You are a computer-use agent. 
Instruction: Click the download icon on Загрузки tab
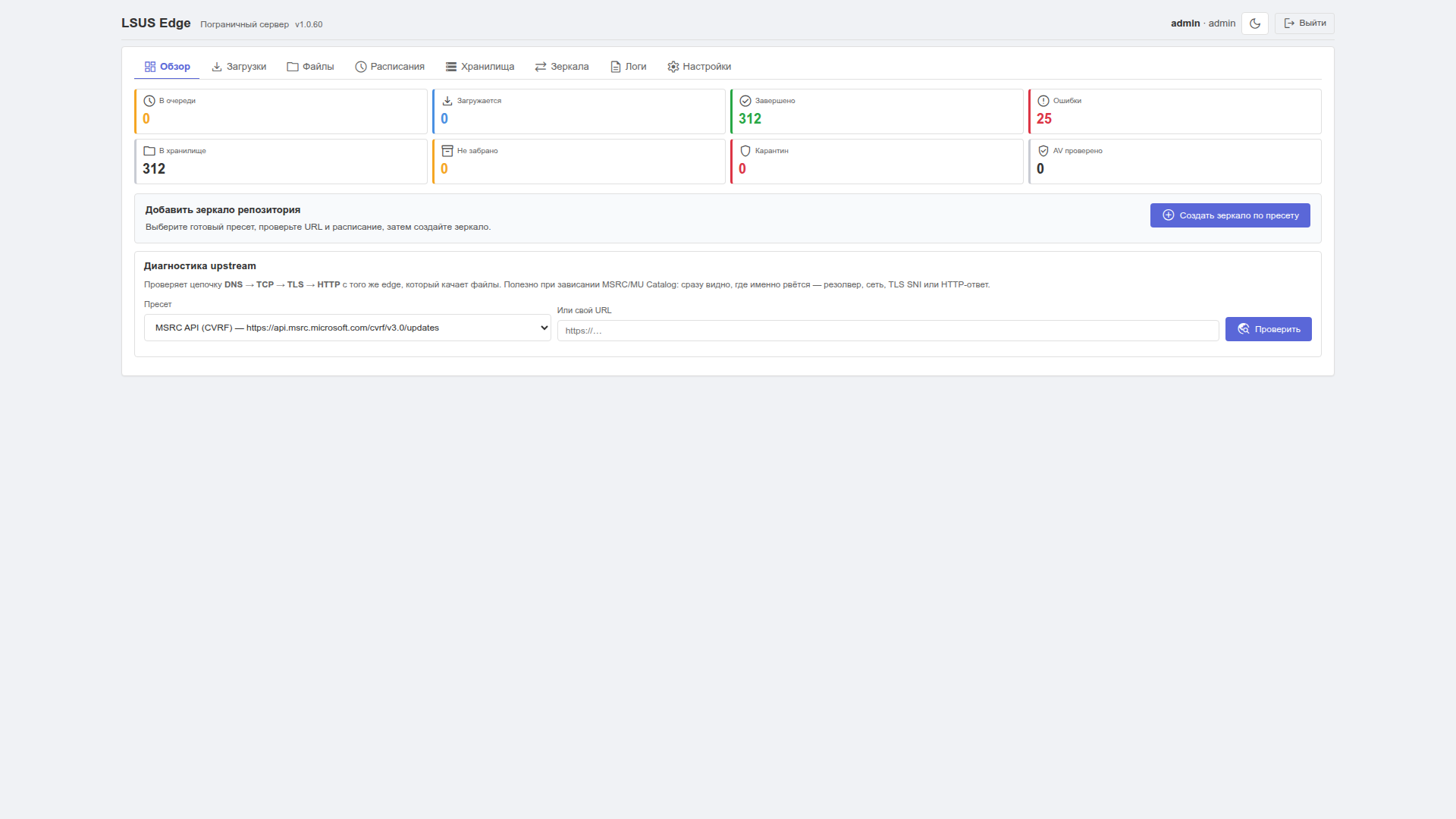(x=217, y=67)
